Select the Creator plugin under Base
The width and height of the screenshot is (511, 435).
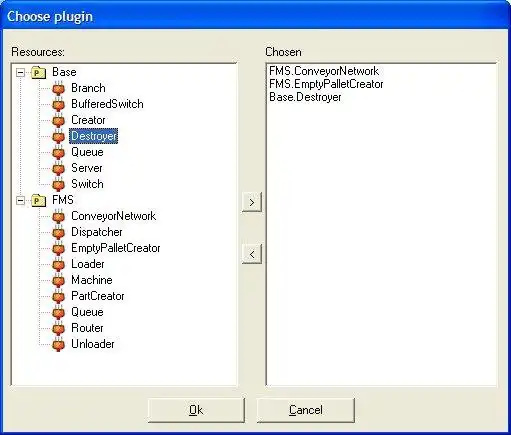click(88, 120)
